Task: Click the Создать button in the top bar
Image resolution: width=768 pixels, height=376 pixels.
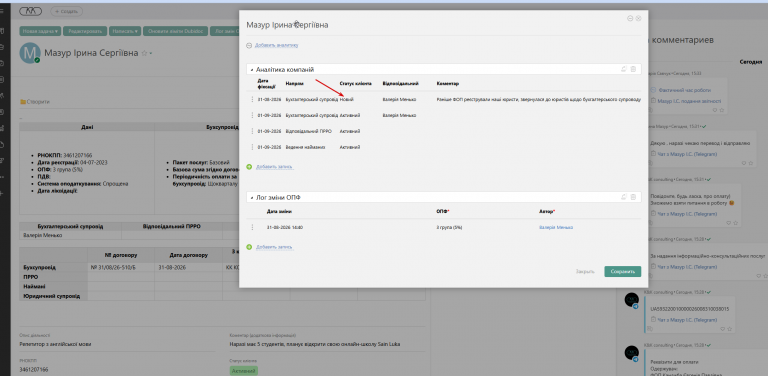Action: click(x=67, y=11)
